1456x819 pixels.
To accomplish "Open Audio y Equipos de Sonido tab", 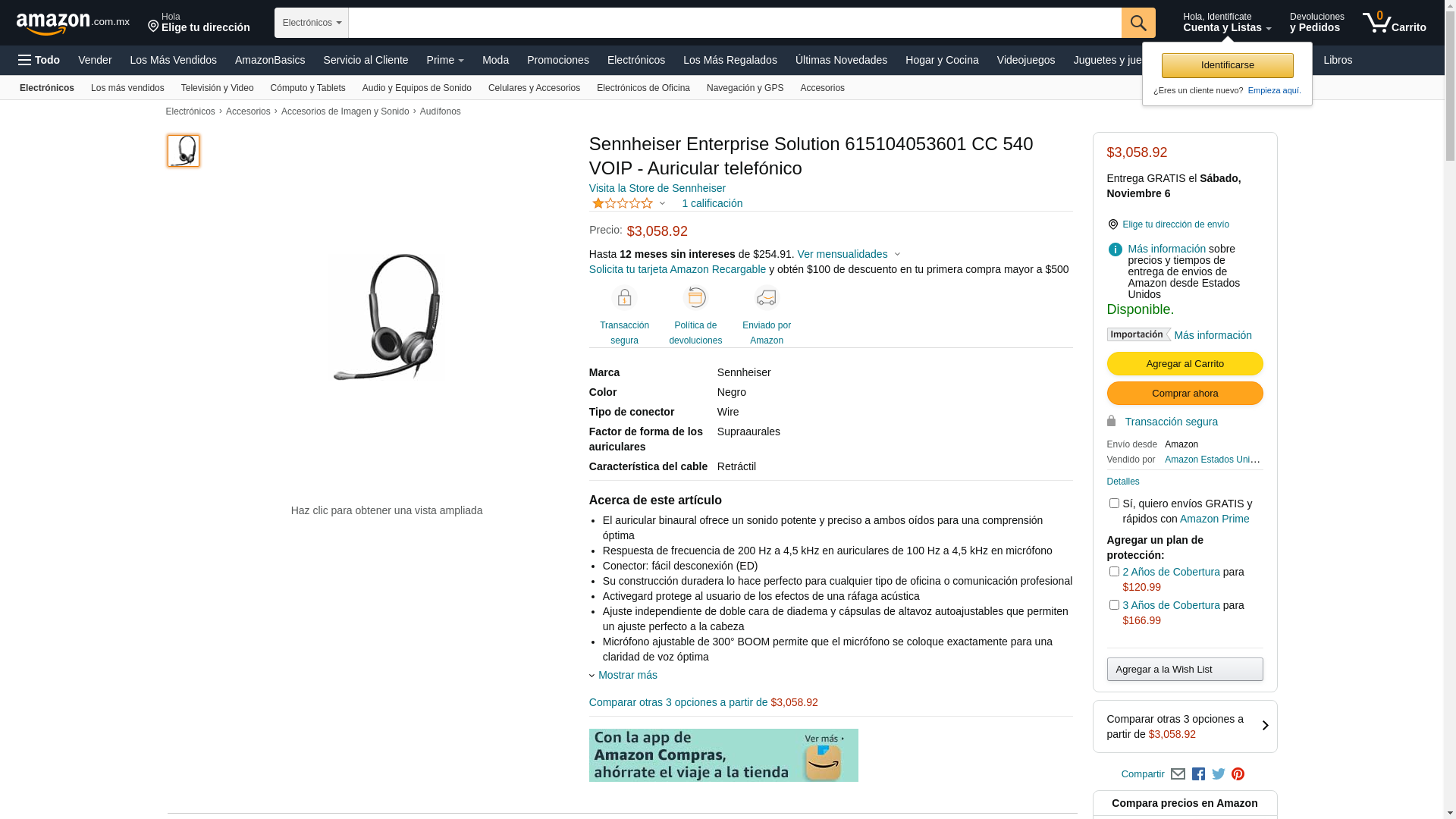I will point(417,88).
